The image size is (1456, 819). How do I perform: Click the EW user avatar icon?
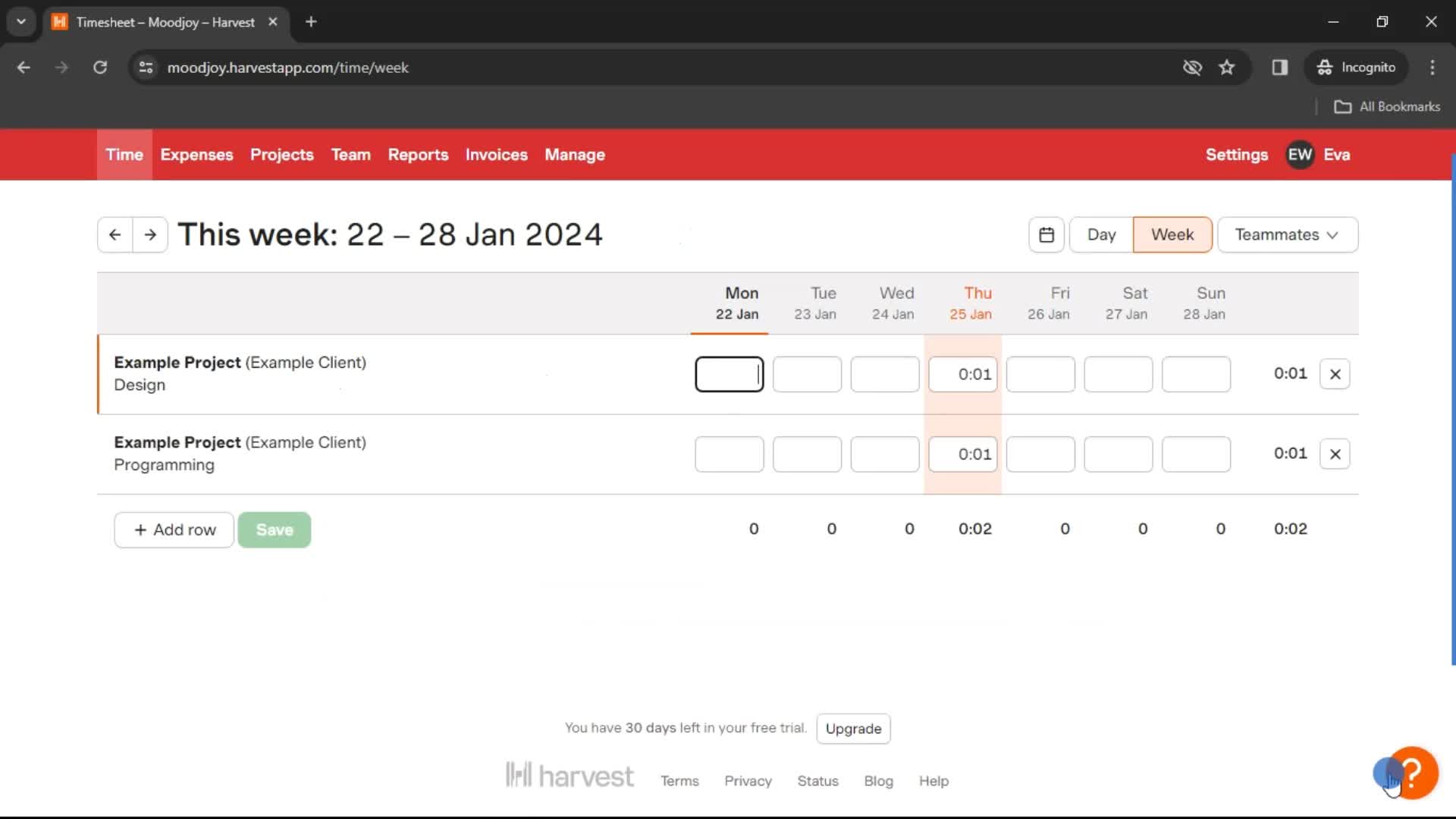[1299, 155]
